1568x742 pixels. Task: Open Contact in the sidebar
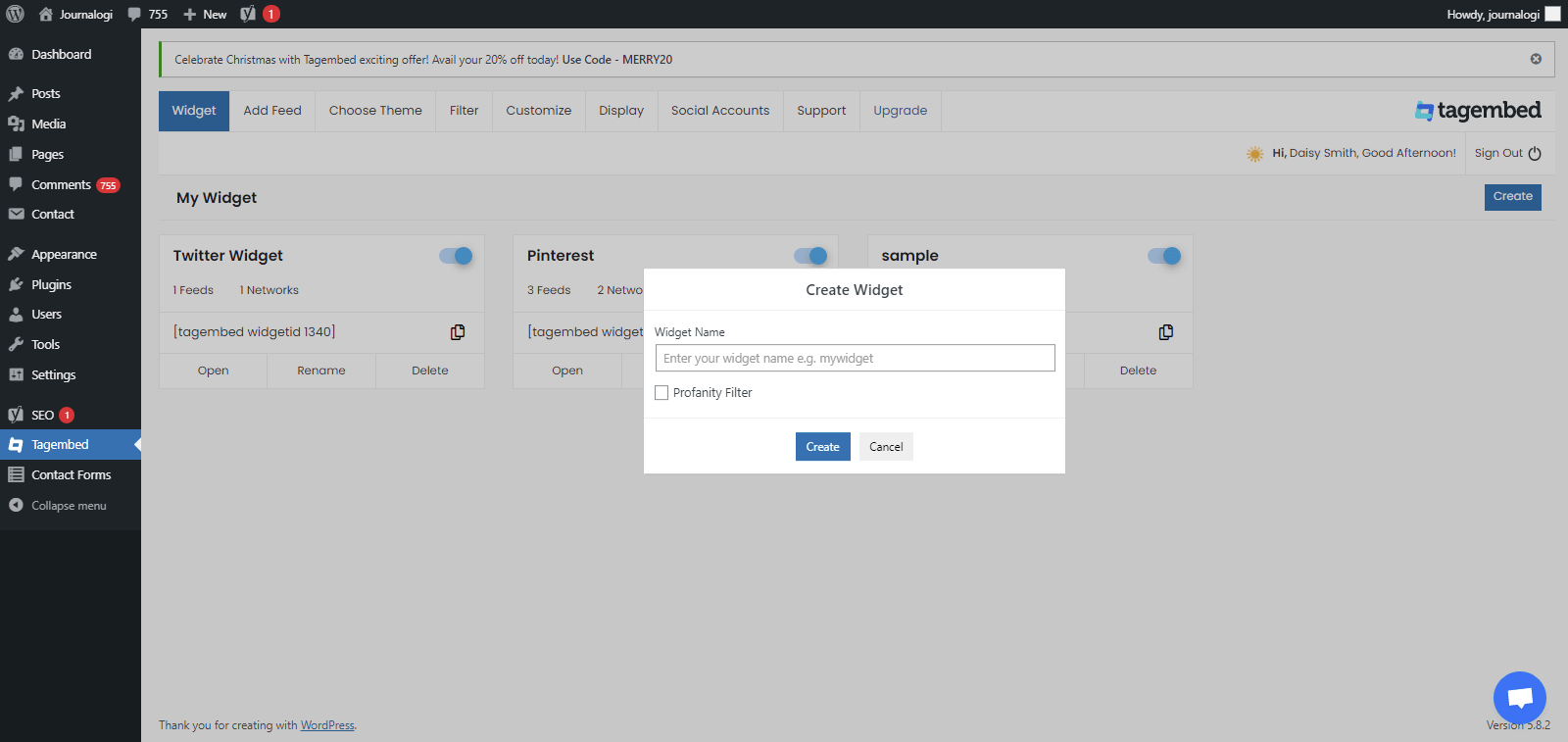click(71, 214)
